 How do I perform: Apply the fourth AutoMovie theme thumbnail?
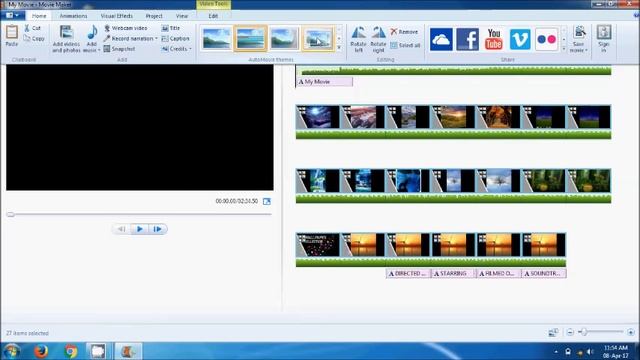click(318, 38)
